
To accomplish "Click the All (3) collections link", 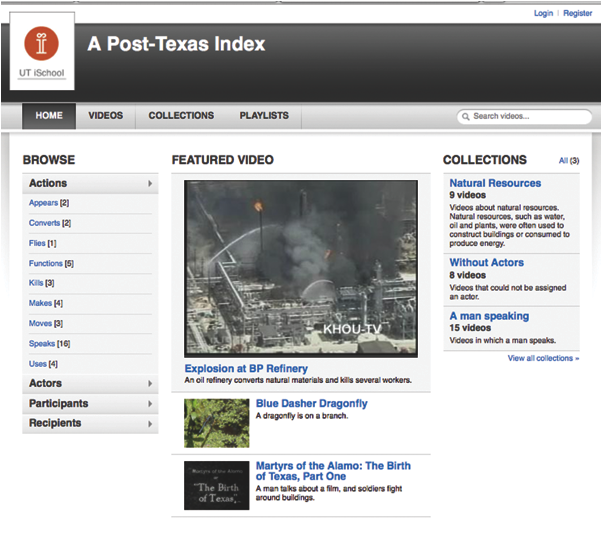I will [569, 161].
